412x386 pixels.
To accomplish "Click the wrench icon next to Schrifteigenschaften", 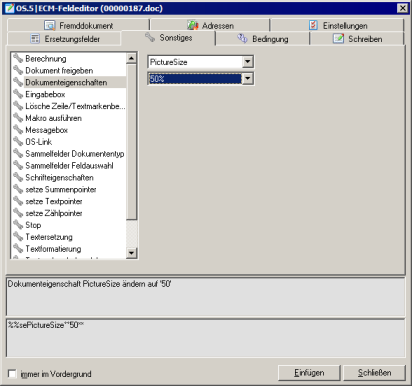I will click(18, 177).
